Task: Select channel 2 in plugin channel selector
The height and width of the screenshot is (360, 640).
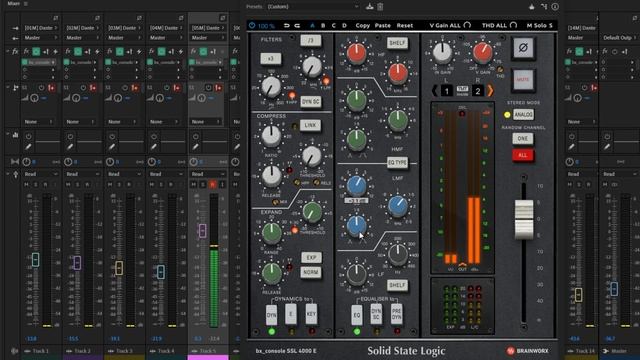Action: coord(478,90)
